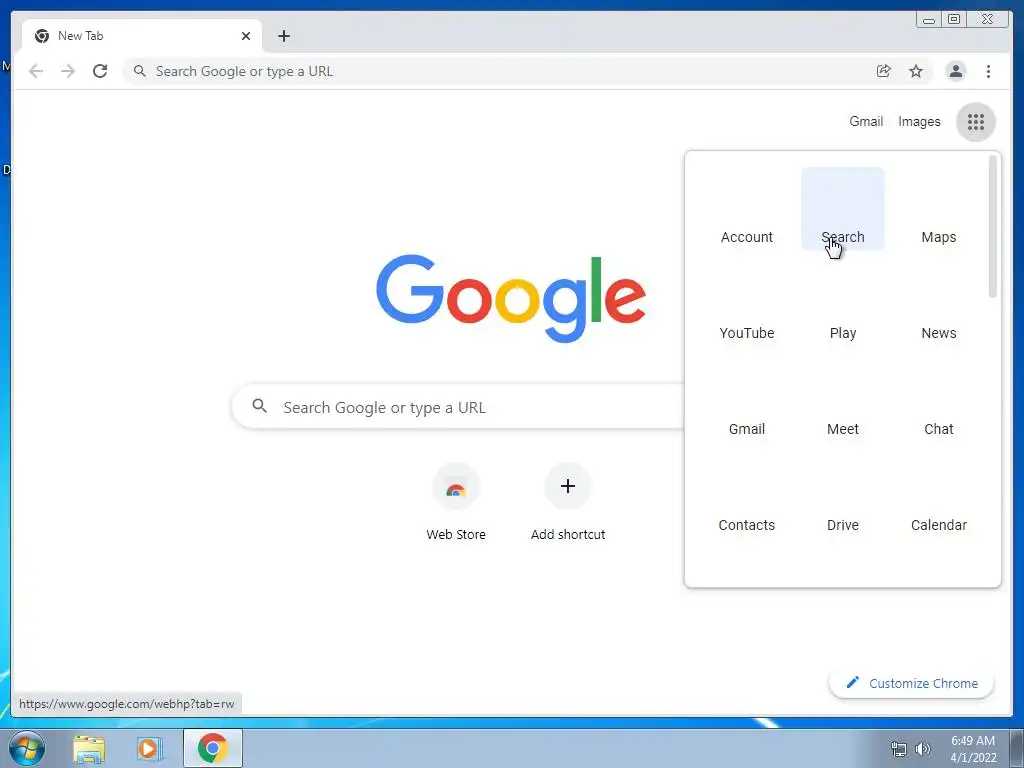Open Calendar in the apps panel
The image size is (1024, 768).
tap(938, 497)
